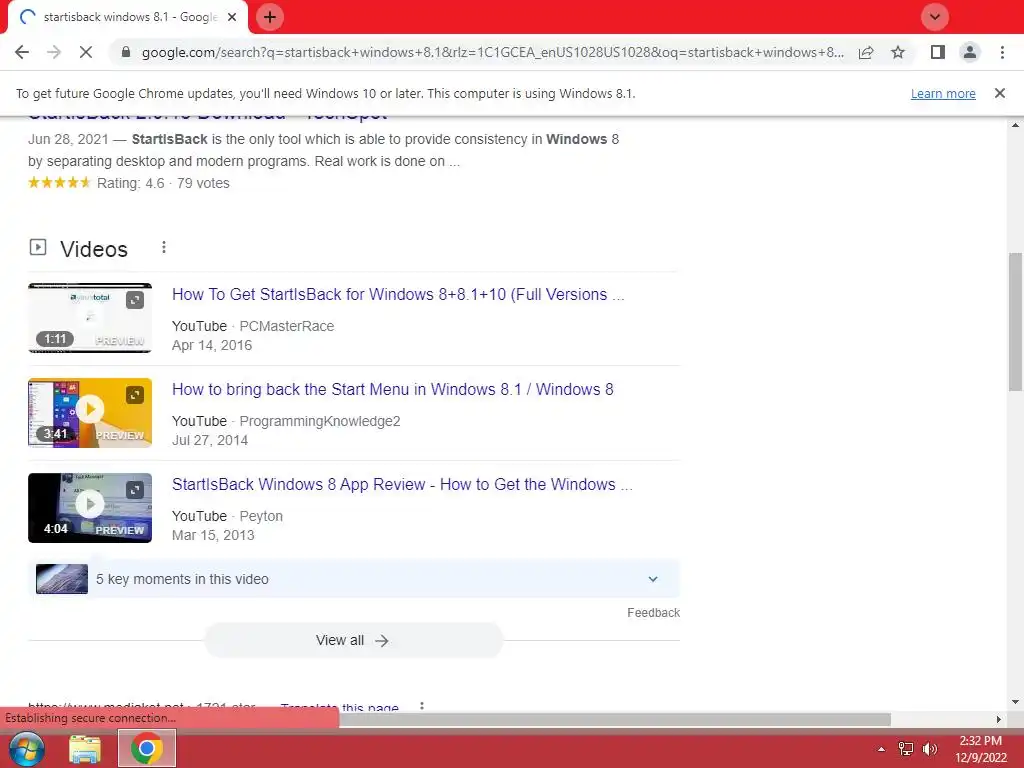Click 'Rating: 4.6 · 79 votes' text
The image size is (1024, 768).
163,184
